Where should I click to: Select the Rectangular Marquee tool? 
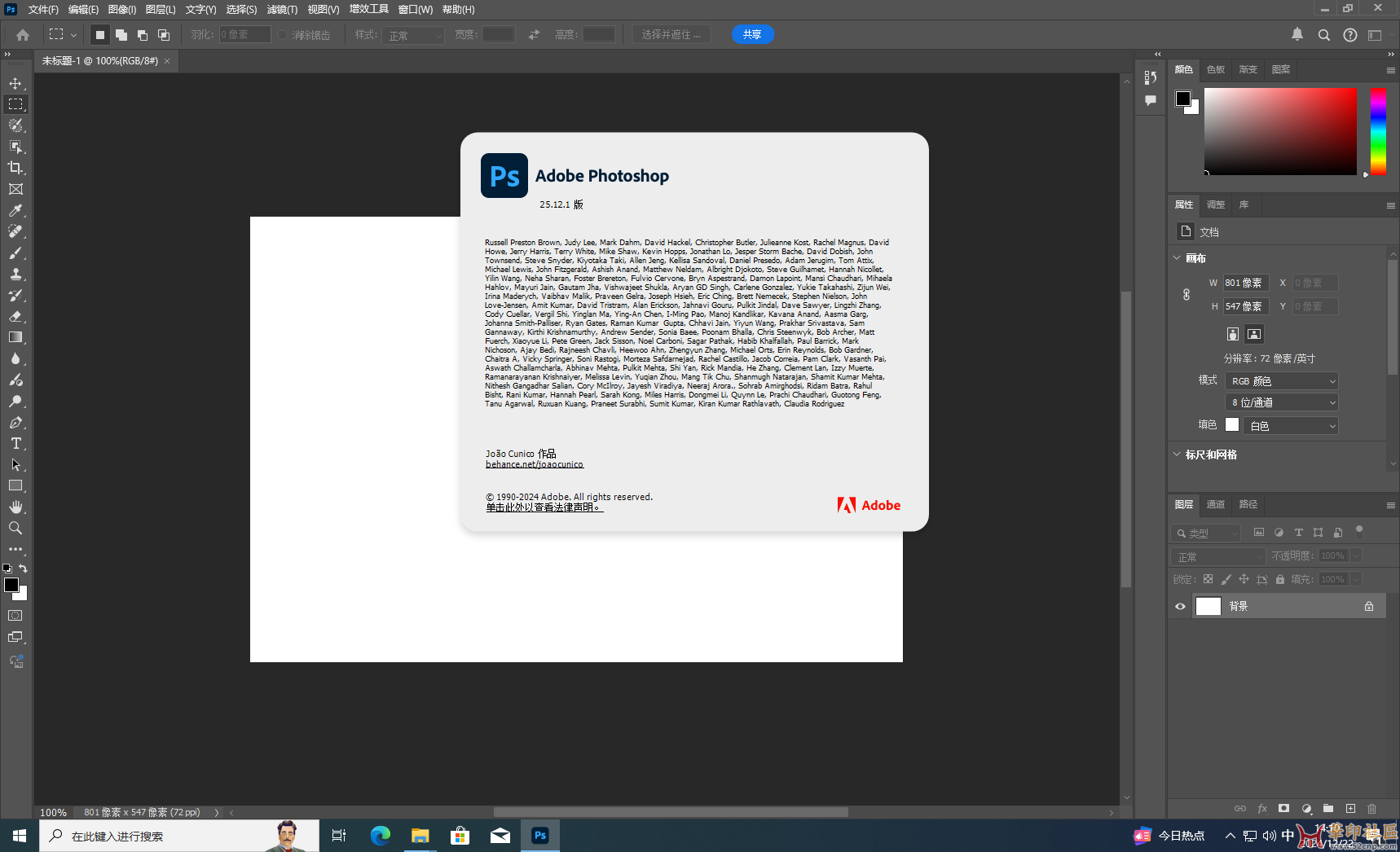pos(15,104)
